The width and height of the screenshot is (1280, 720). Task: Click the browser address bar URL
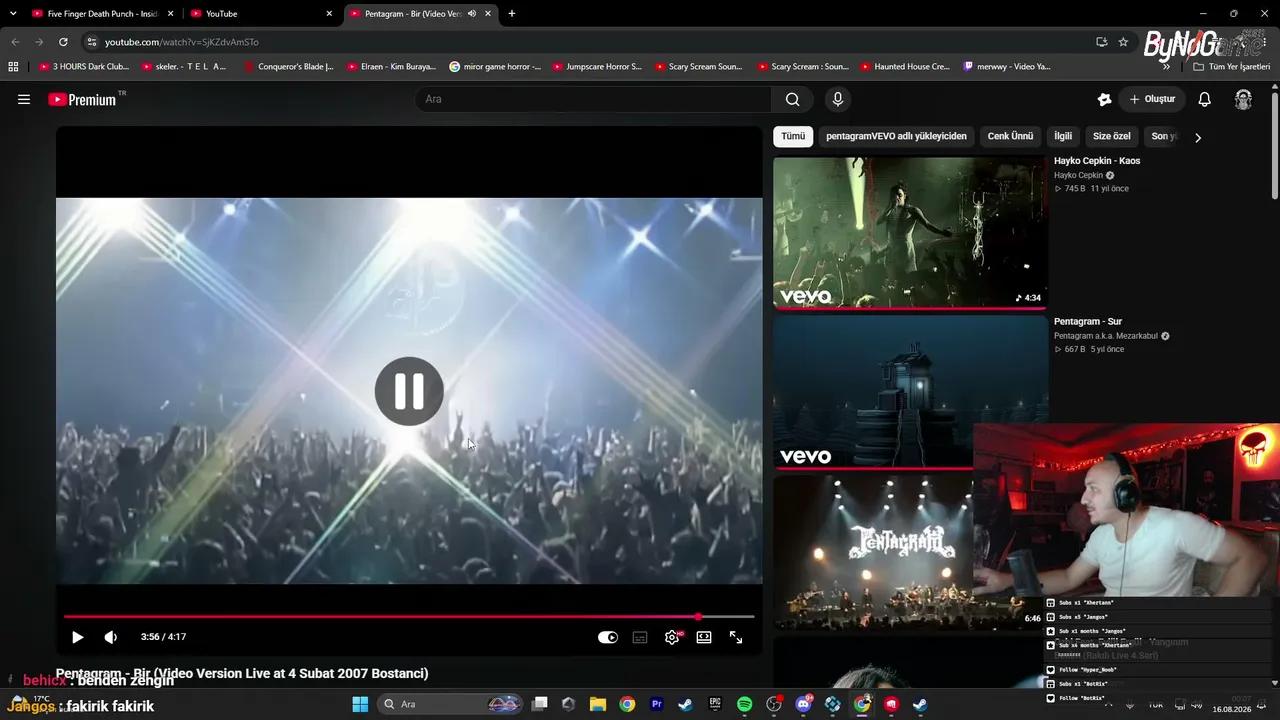(x=182, y=42)
